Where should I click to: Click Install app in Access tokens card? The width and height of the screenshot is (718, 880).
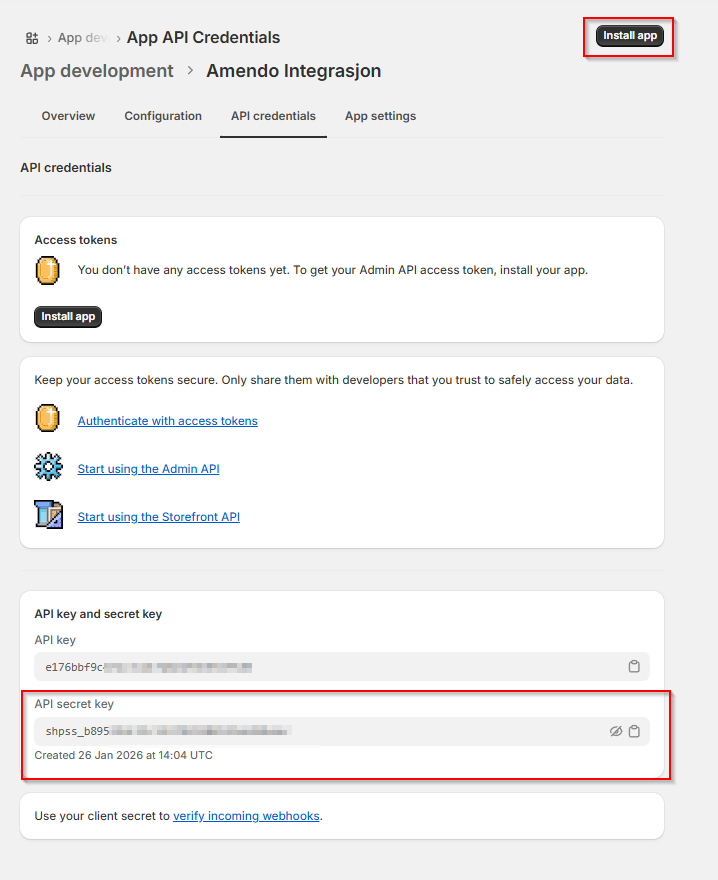click(x=68, y=316)
